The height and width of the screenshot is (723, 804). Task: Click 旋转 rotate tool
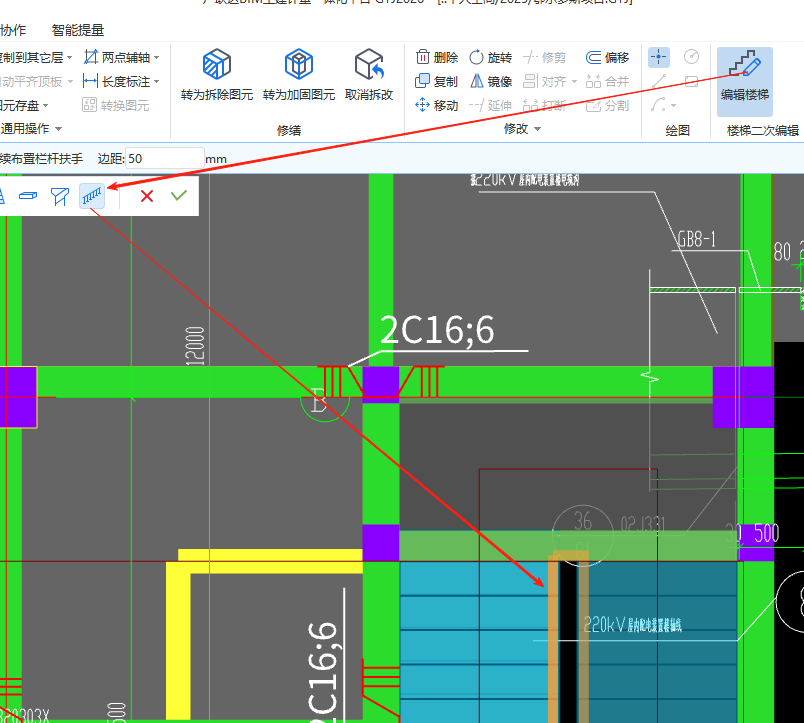pos(491,57)
